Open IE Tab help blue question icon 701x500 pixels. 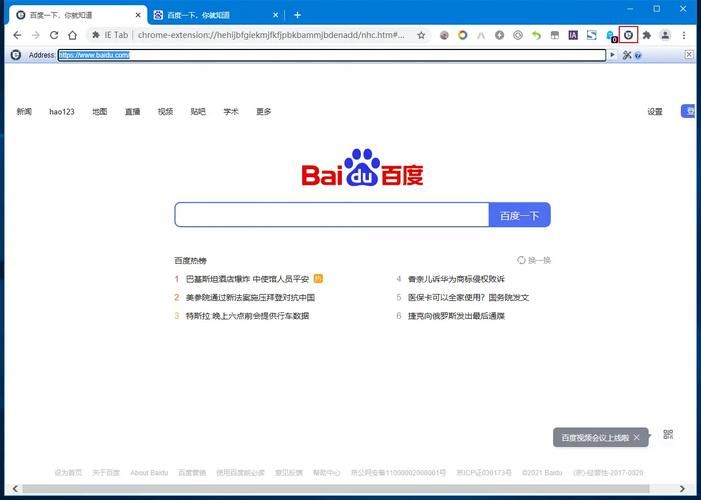click(x=638, y=55)
